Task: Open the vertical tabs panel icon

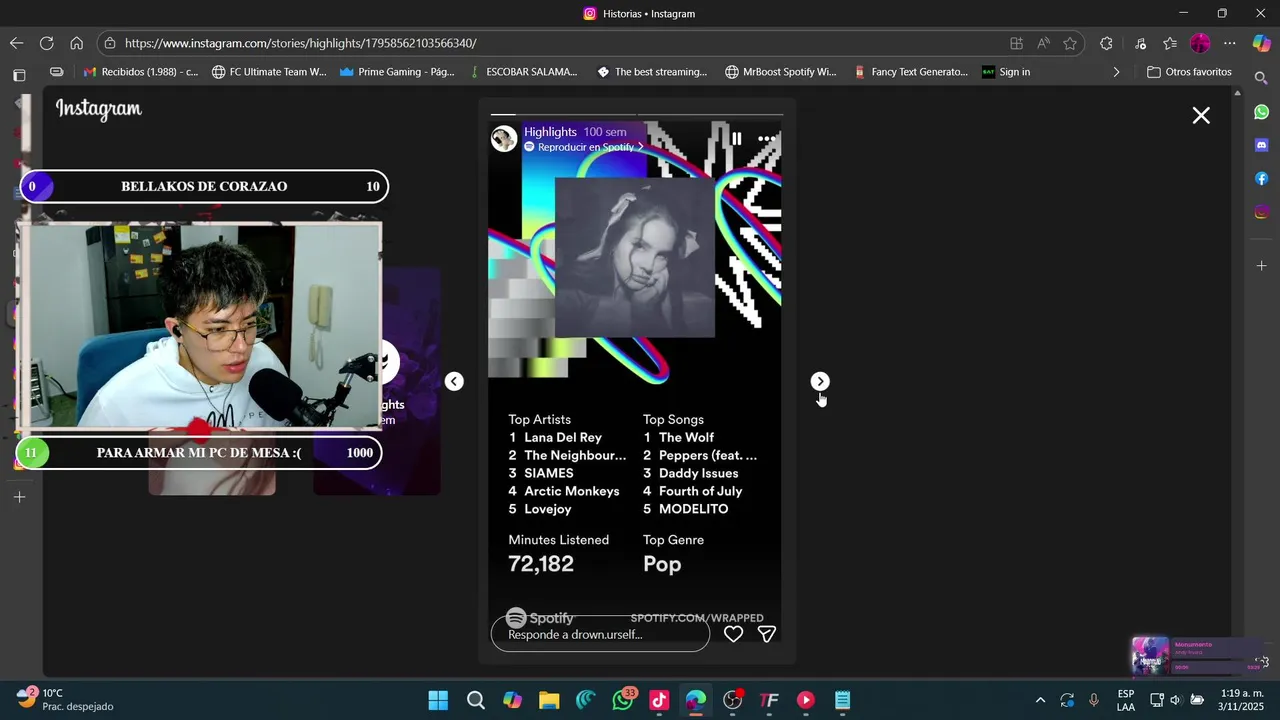Action: (x=19, y=74)
